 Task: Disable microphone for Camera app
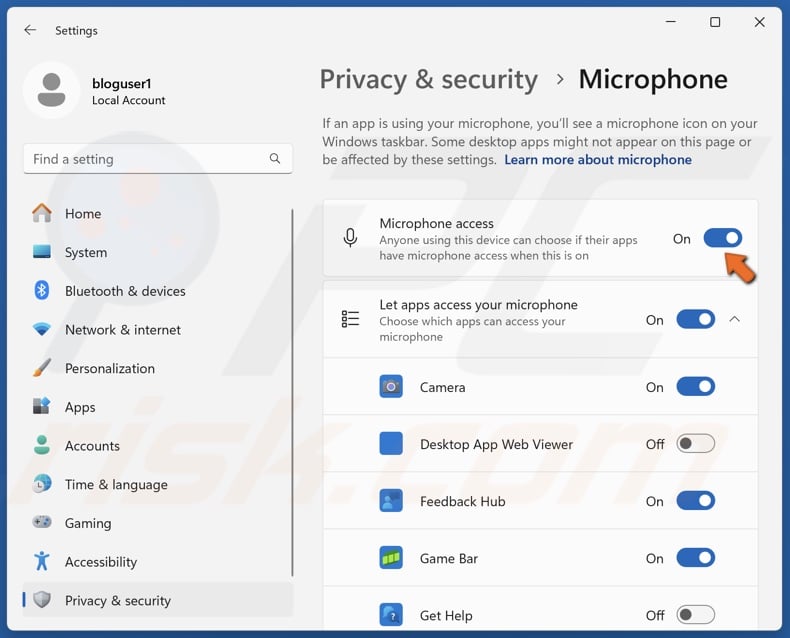coord(695,387)
